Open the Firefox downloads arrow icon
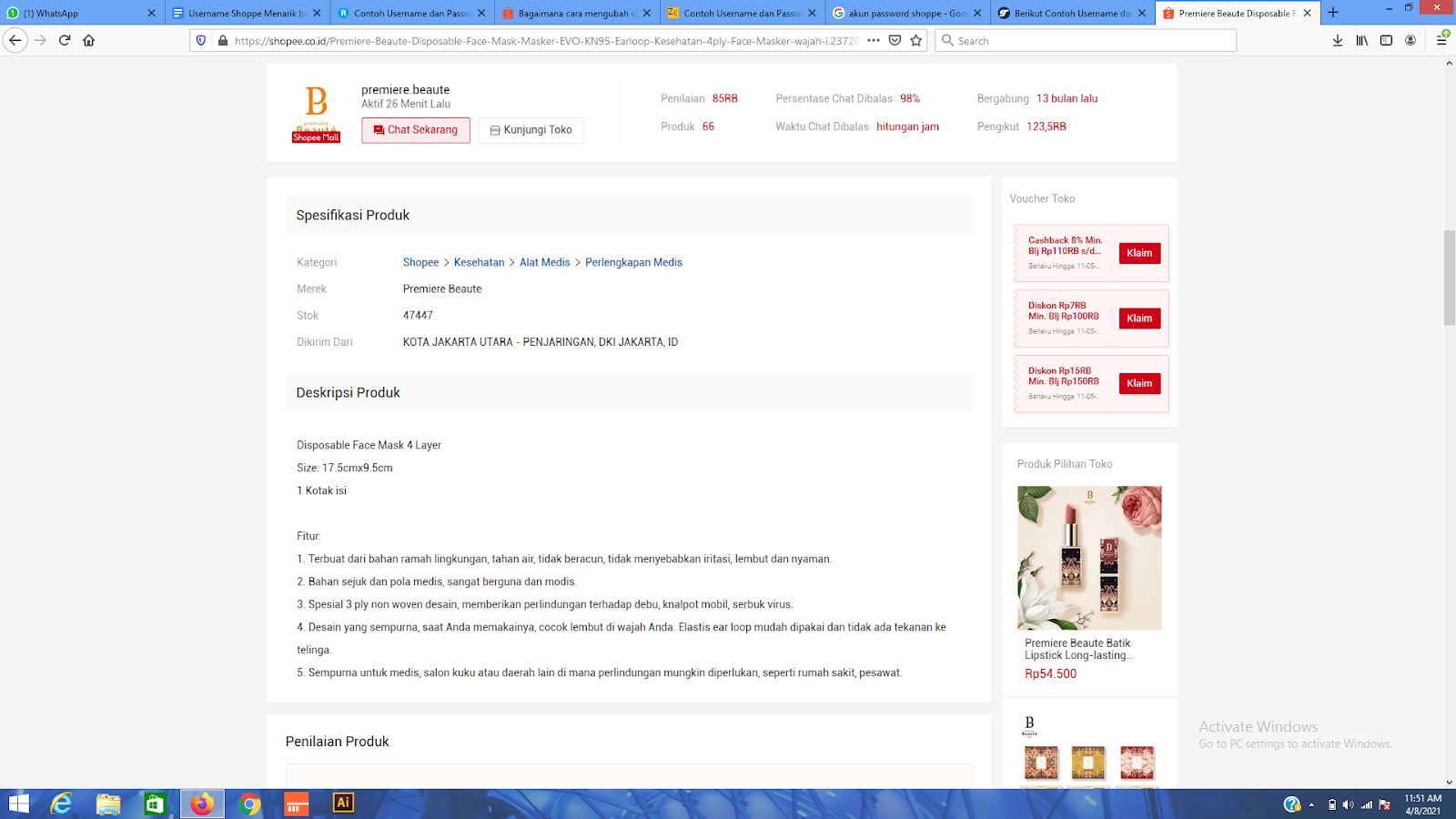Screen dimensions: 1456x819 1338,40
